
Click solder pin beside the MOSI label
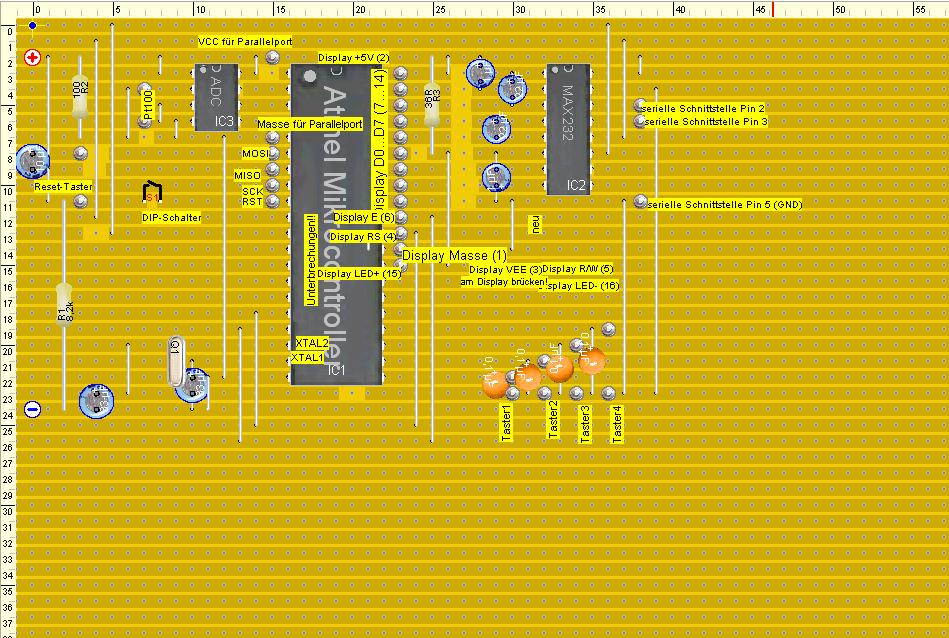point(272,153)
